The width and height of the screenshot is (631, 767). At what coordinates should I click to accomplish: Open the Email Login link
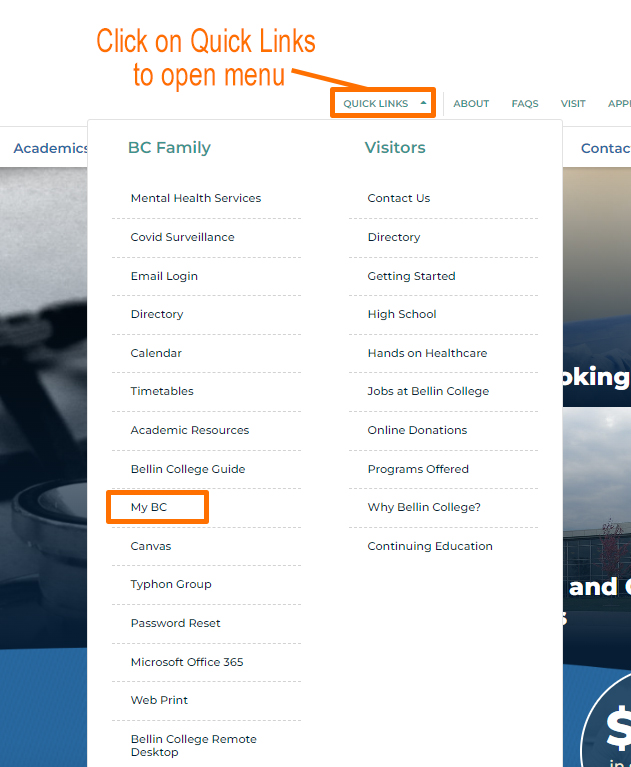(164, 276)
